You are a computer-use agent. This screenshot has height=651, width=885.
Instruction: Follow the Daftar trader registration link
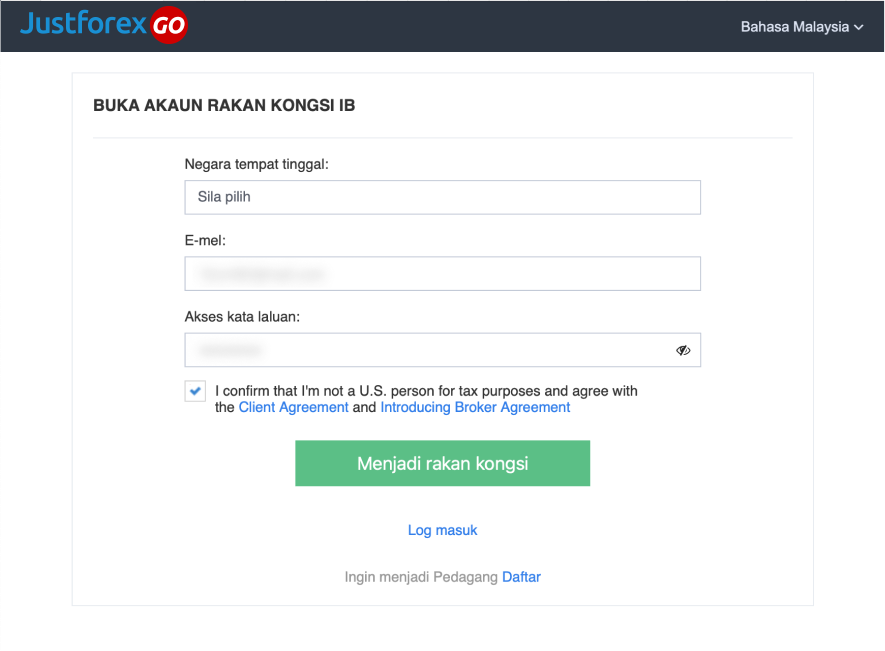click(x=522, y=577)
